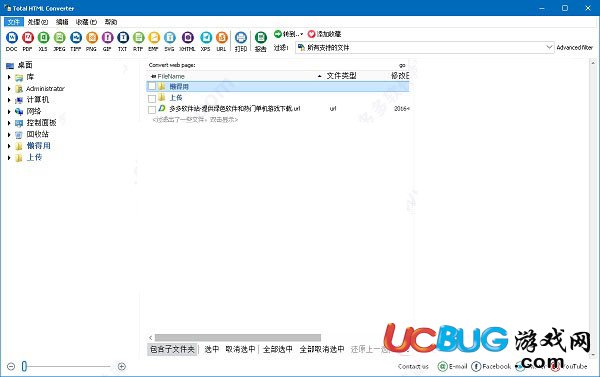Click the Convert web page input field
The width and height of the screenshot is (600, 377).
tap(297, 65)
